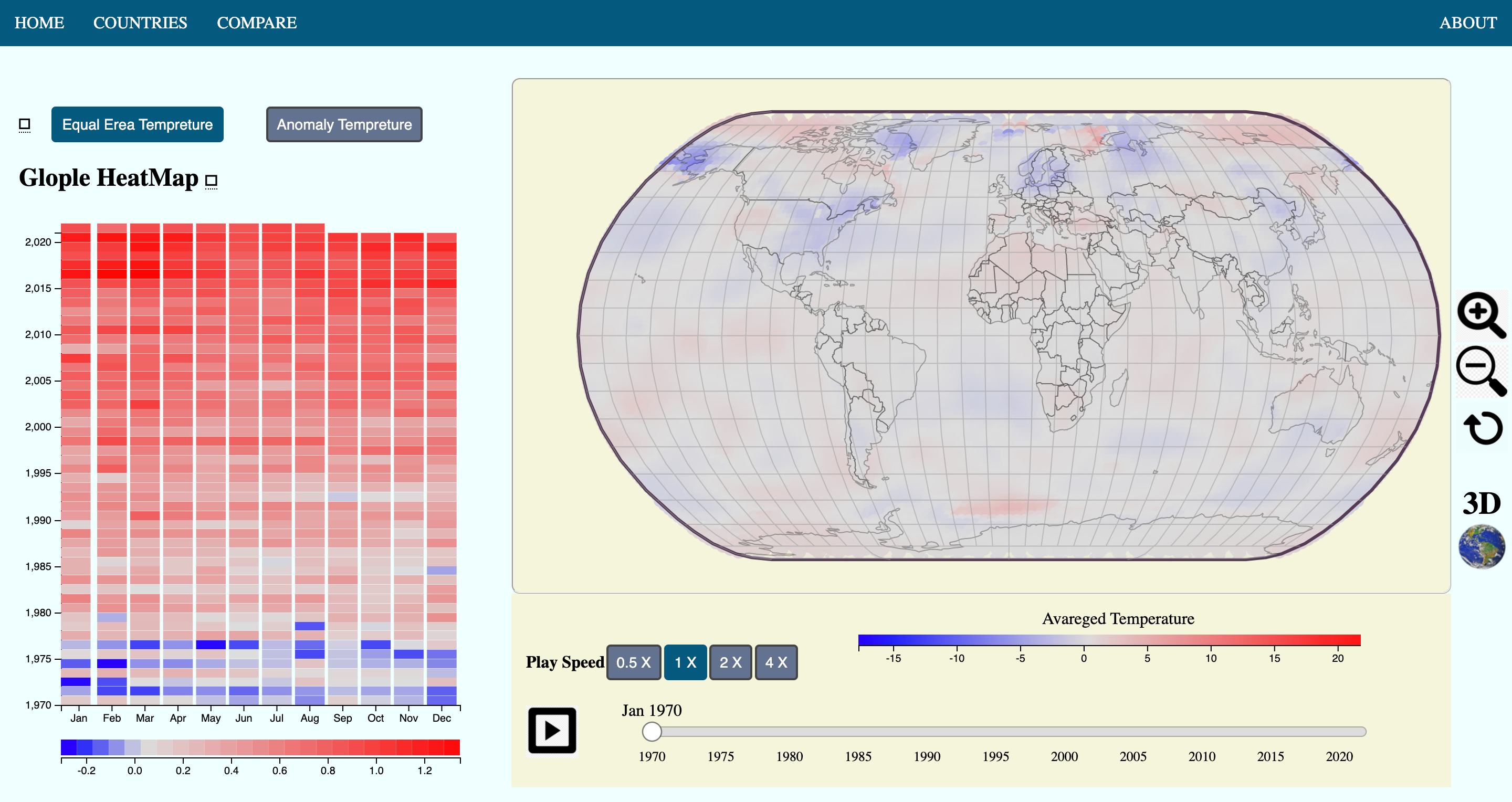The image size is (1512, 802).
Task: Click the Avareged Temperature color legend bar
Action: pyautogui.click(x=1109, y=640)
